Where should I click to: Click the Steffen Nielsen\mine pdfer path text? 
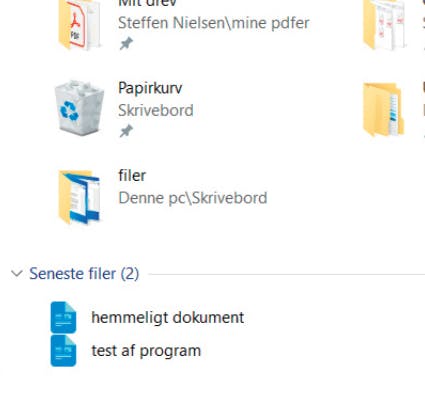[x=214, y=23]
